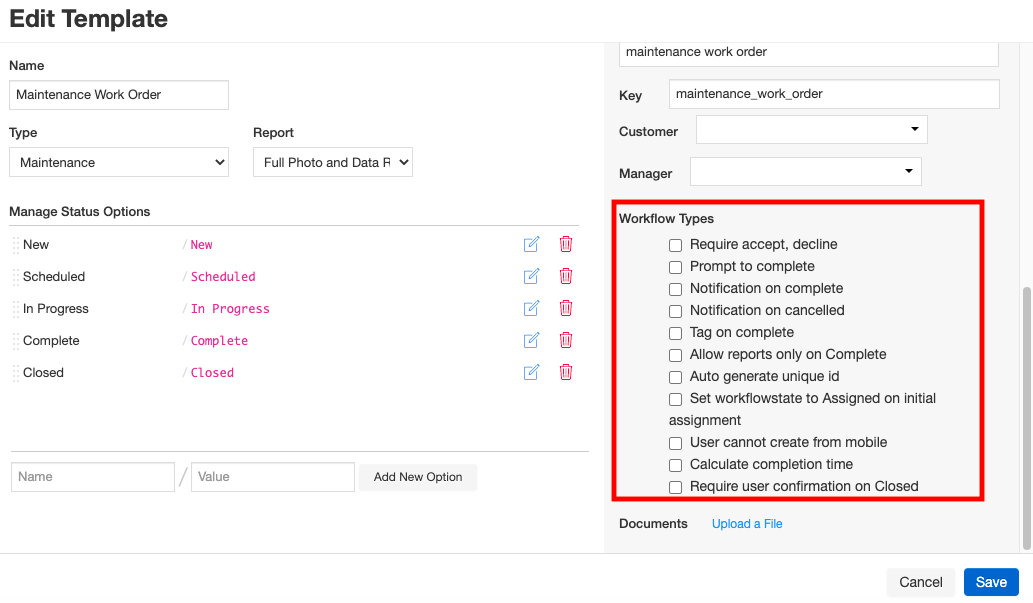Click drag handle beside Scheduled row
Viewport: 1033px width, 603px height.
[16, 277]
